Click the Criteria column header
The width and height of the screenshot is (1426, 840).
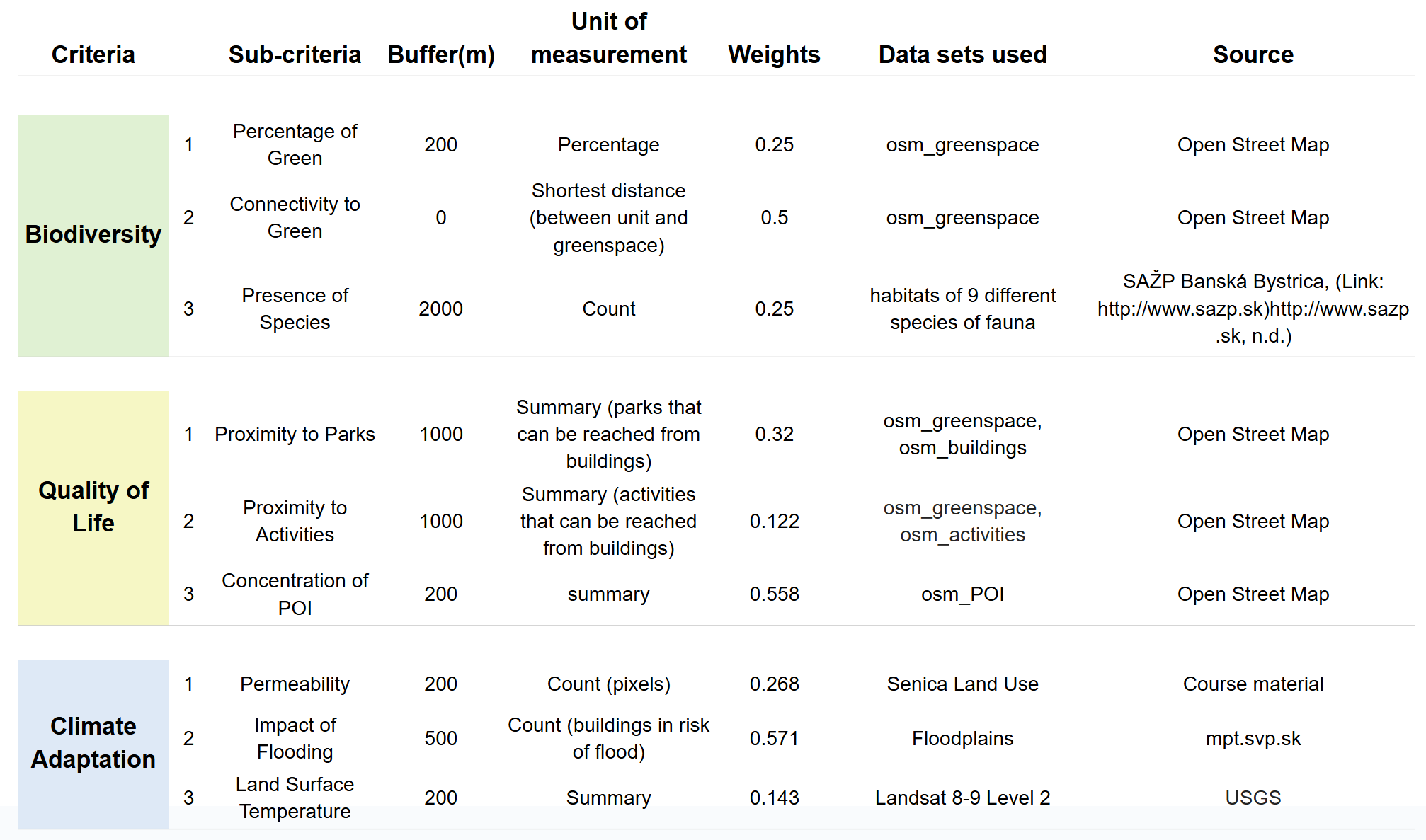point(93,54)
